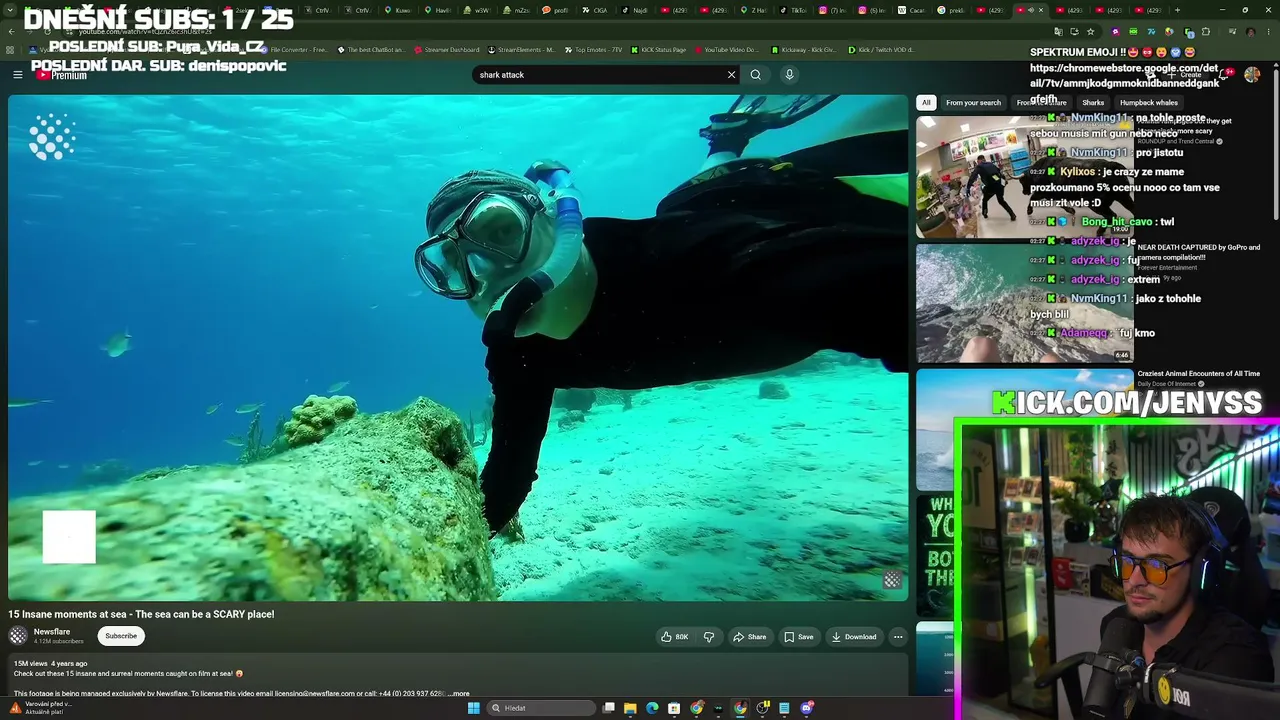1280x720 pixels.
Task: Click the Translate page icon
Action: pos(1058,32)
